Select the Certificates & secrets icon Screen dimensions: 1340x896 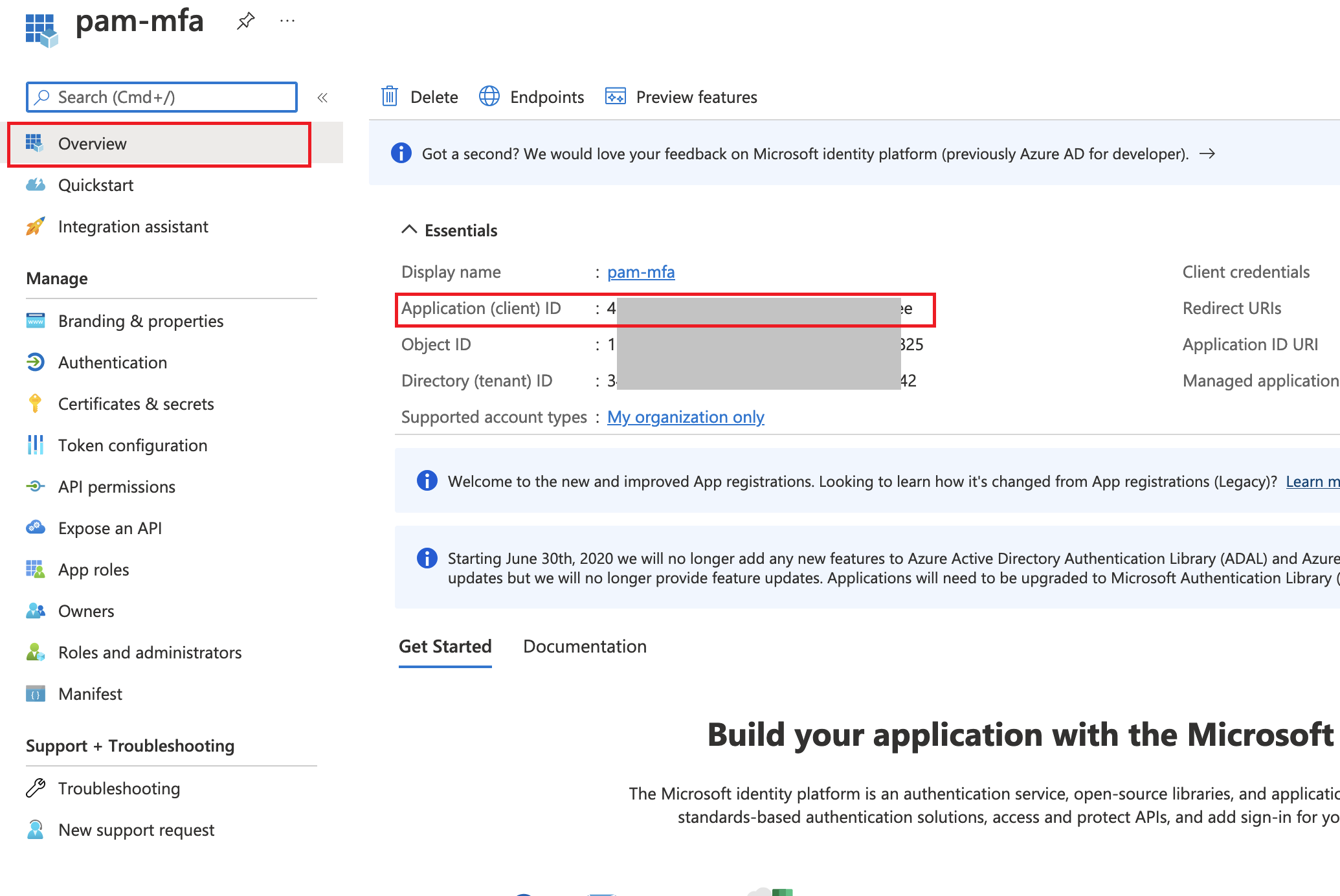pyautogui.click(x=36, y=403)
